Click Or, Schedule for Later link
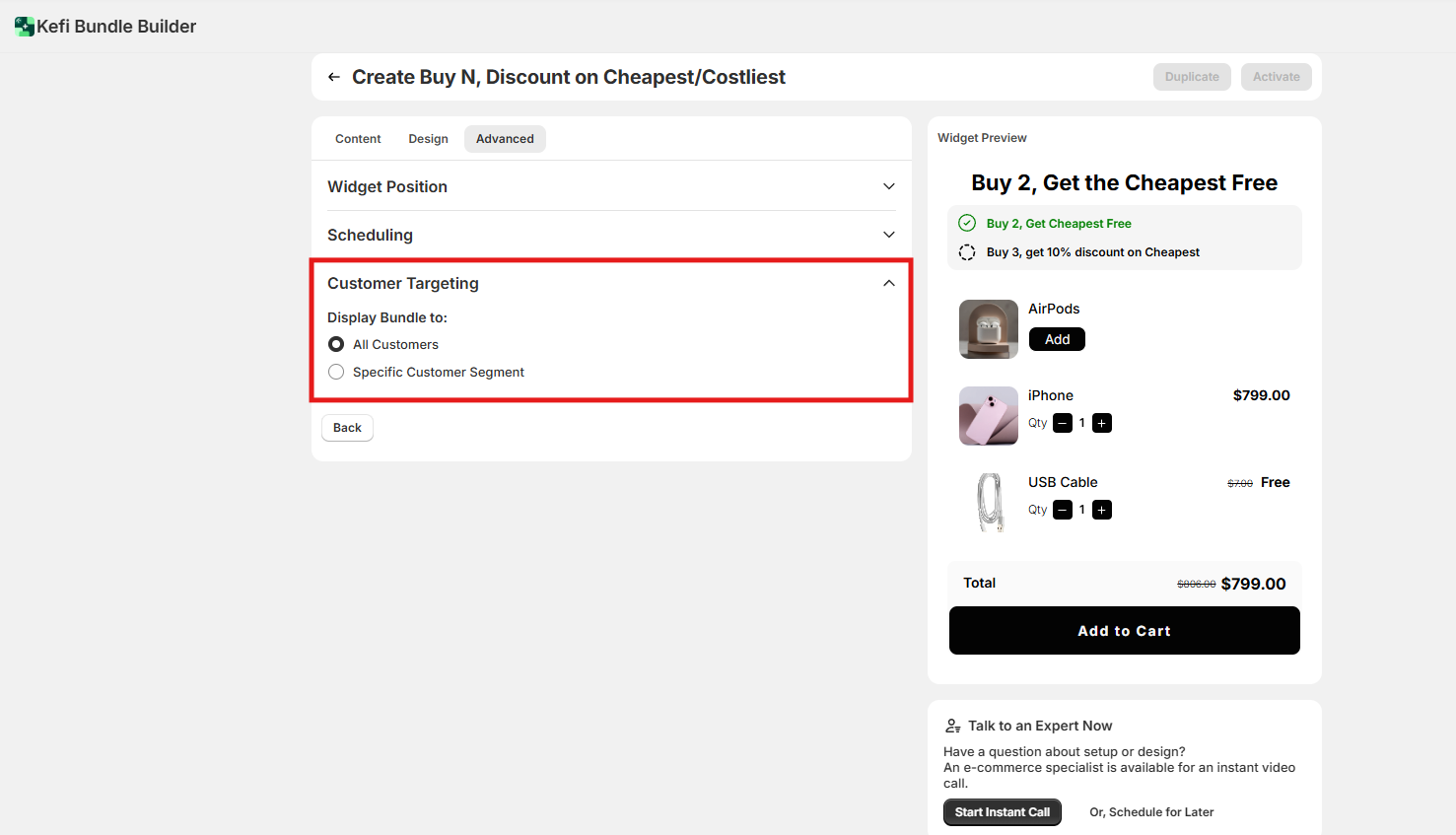 pos(1151,812)
